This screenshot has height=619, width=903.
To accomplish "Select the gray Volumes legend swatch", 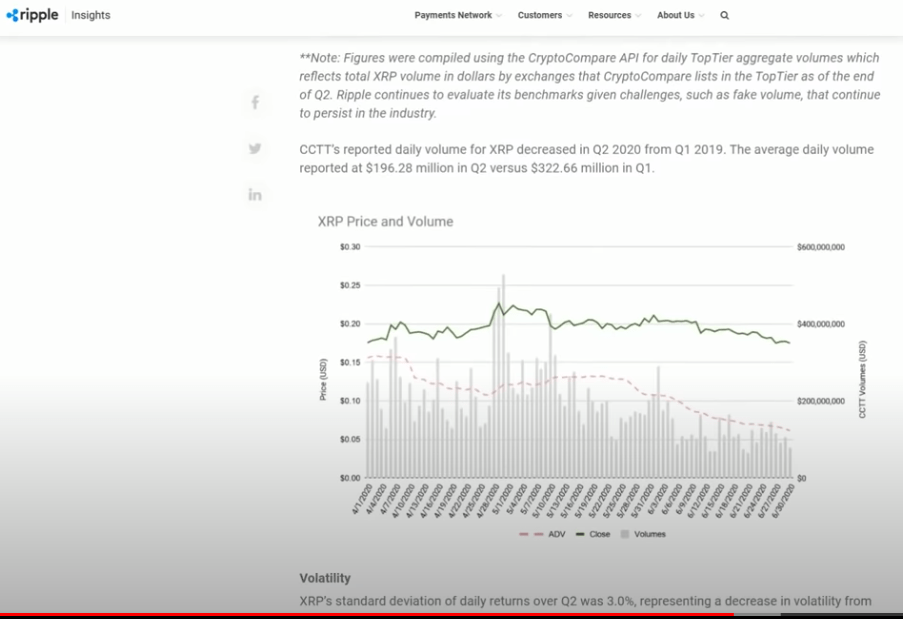I will click(x=626, y=534).
